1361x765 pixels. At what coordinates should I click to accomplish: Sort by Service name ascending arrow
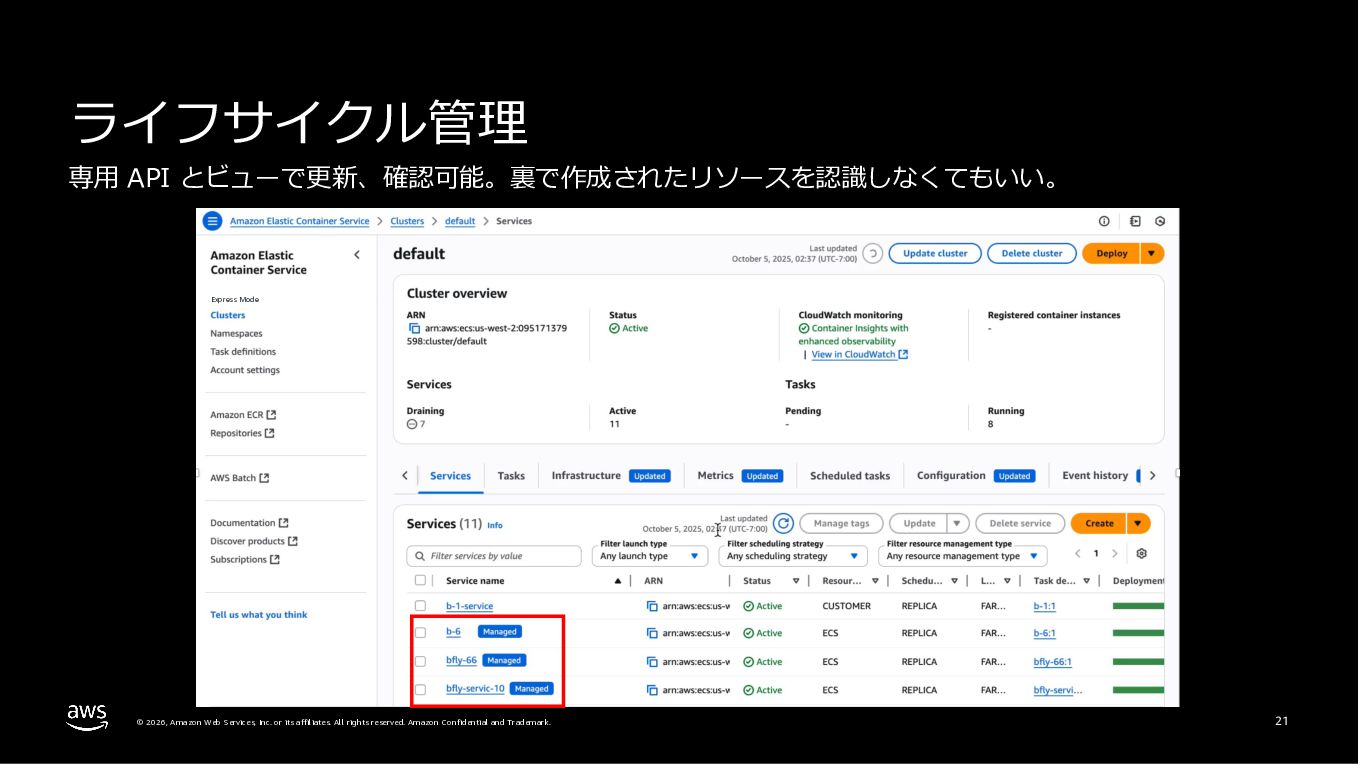click(618, 581)
